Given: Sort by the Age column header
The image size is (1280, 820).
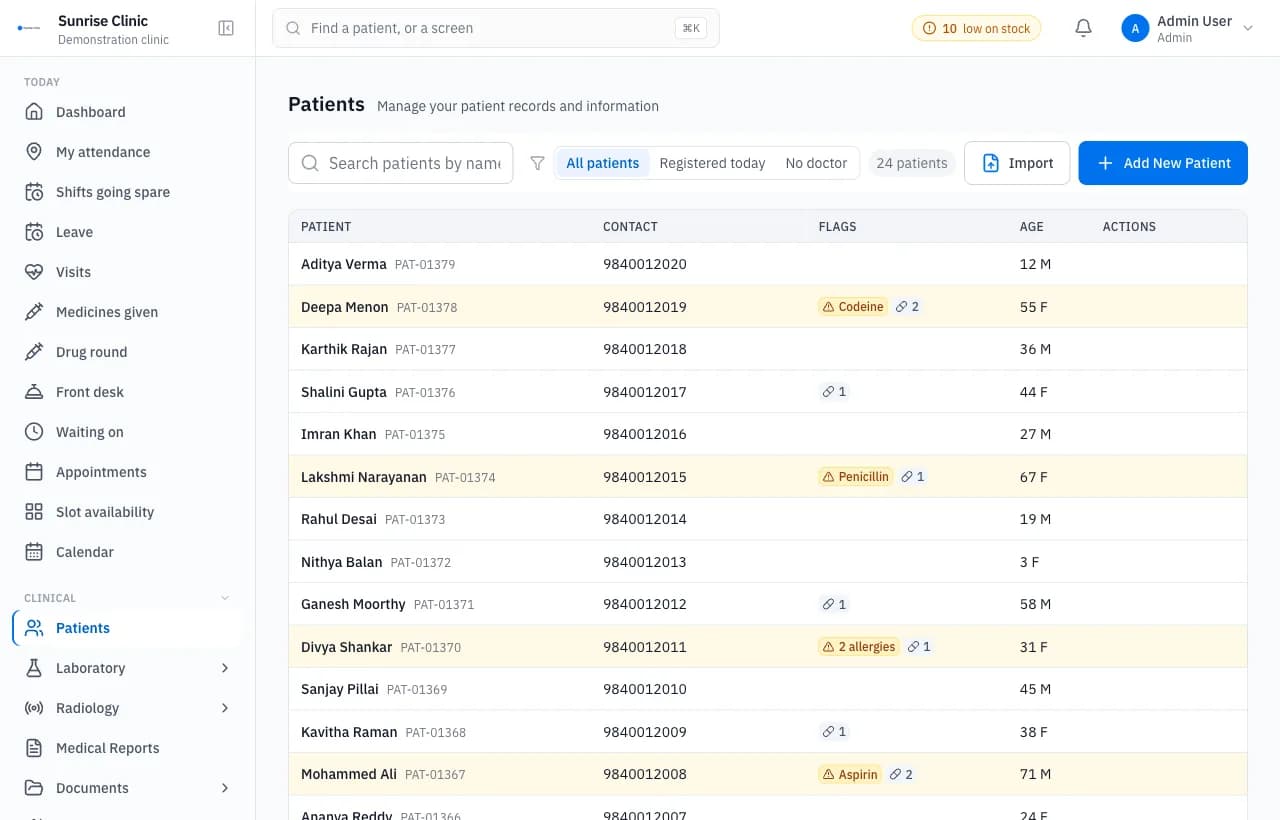Looking at the screenshot, I should pyautogui.click(x=1031, y=227).
